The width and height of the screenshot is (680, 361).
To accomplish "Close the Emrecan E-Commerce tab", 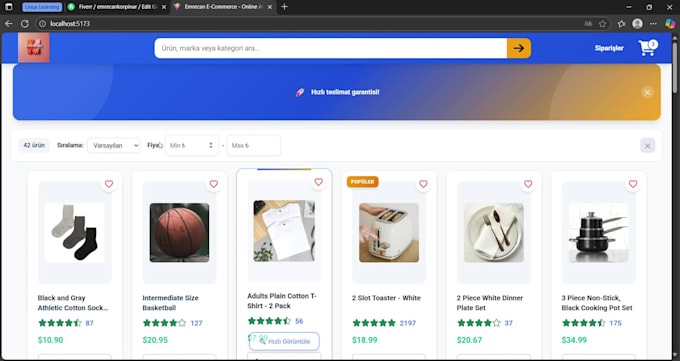I will 270,7.
